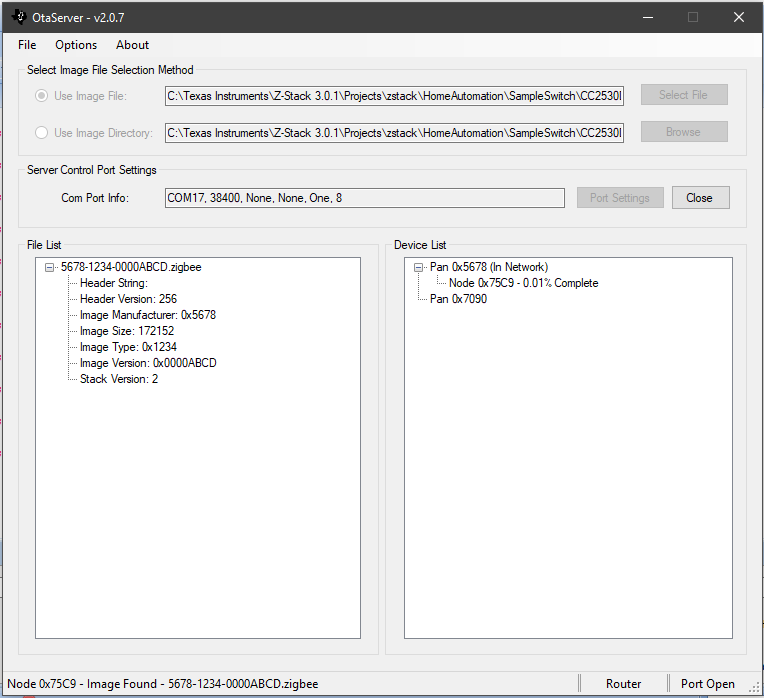Screen dimensions: 764x698
Task: Click the Use Image File path field
Action: (x=394, y=96)
